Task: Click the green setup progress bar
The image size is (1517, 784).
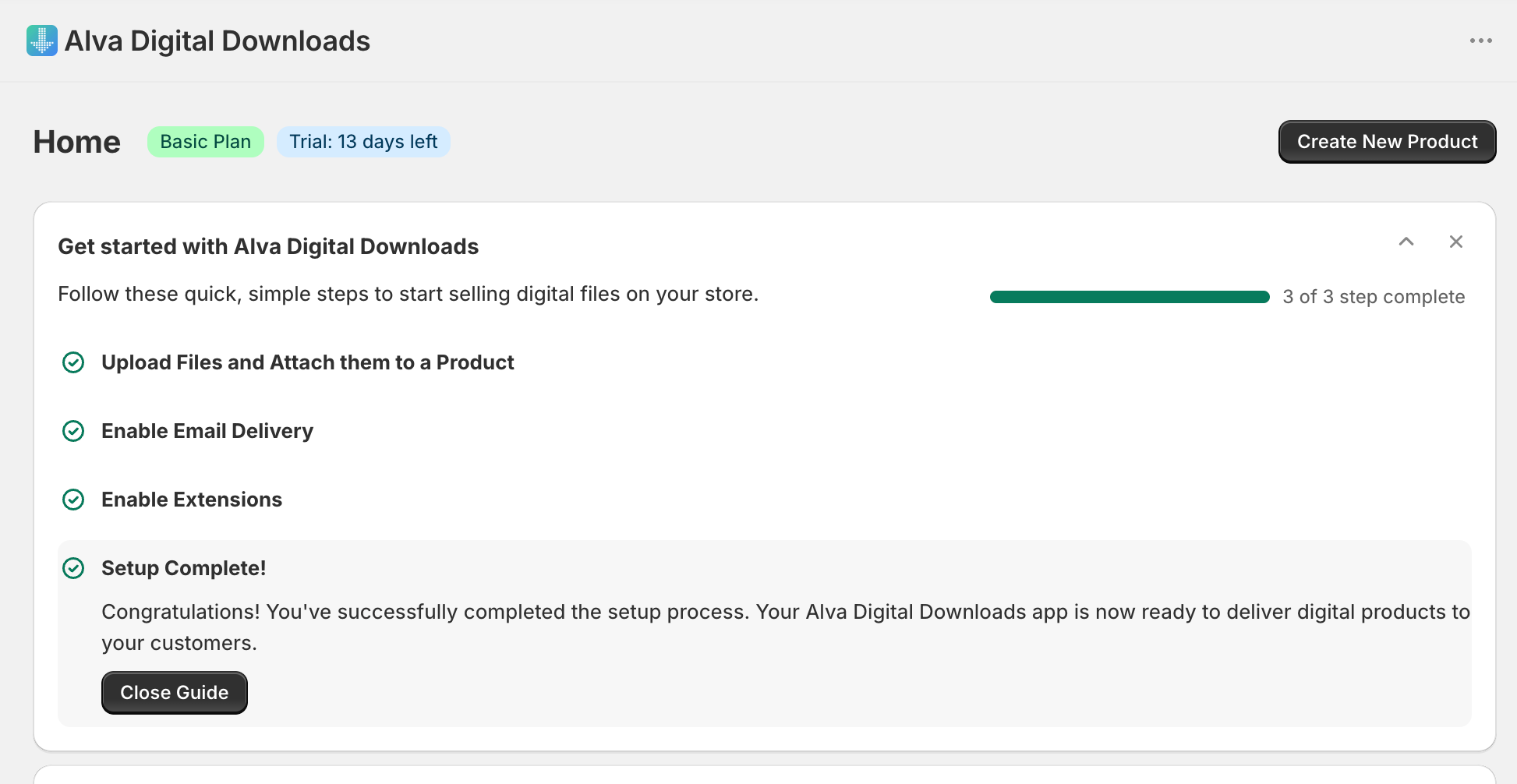Action: pos(1130,297)
